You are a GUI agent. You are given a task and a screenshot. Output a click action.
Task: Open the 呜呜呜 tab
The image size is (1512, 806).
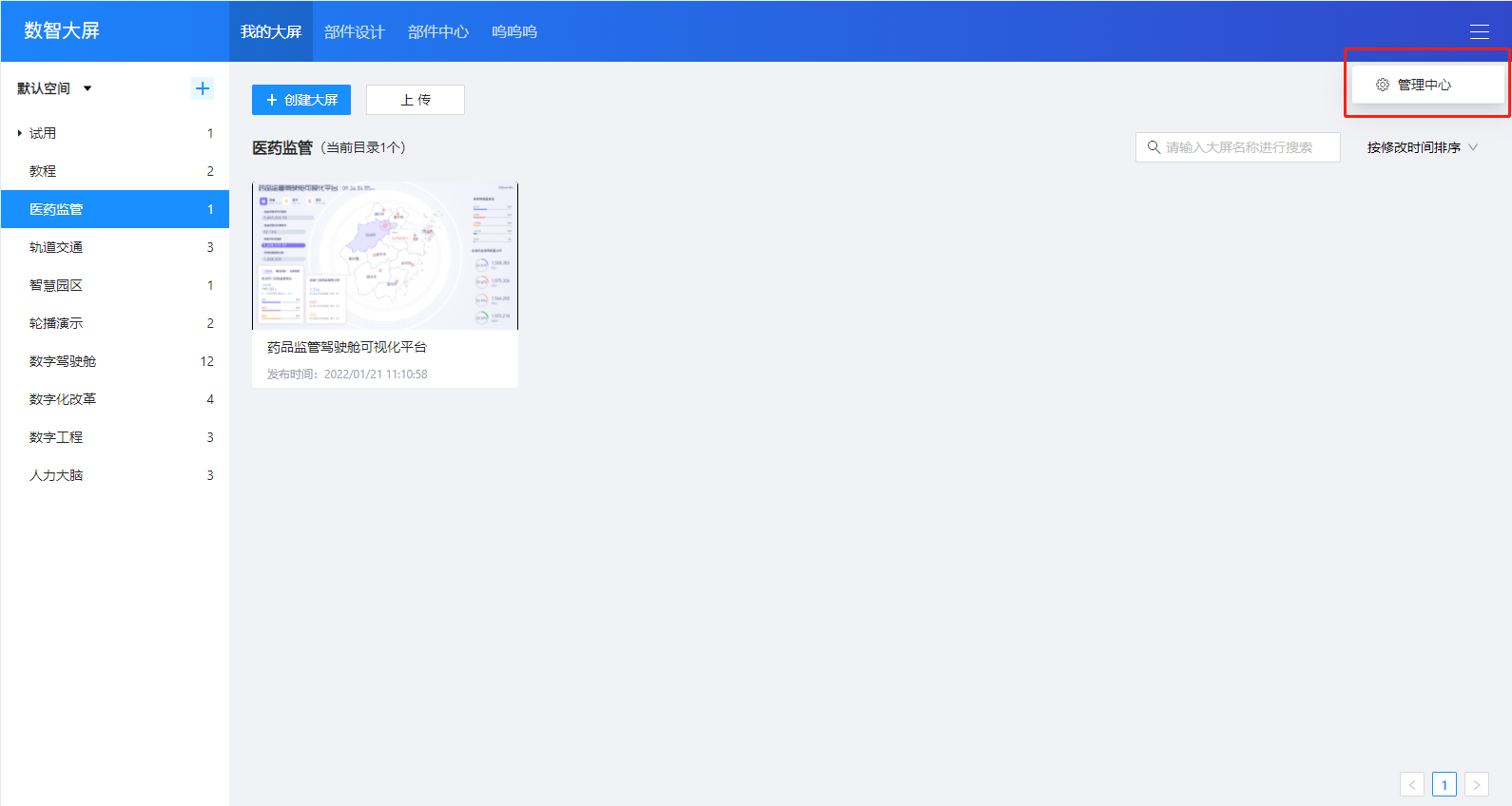tap(514, 31)
